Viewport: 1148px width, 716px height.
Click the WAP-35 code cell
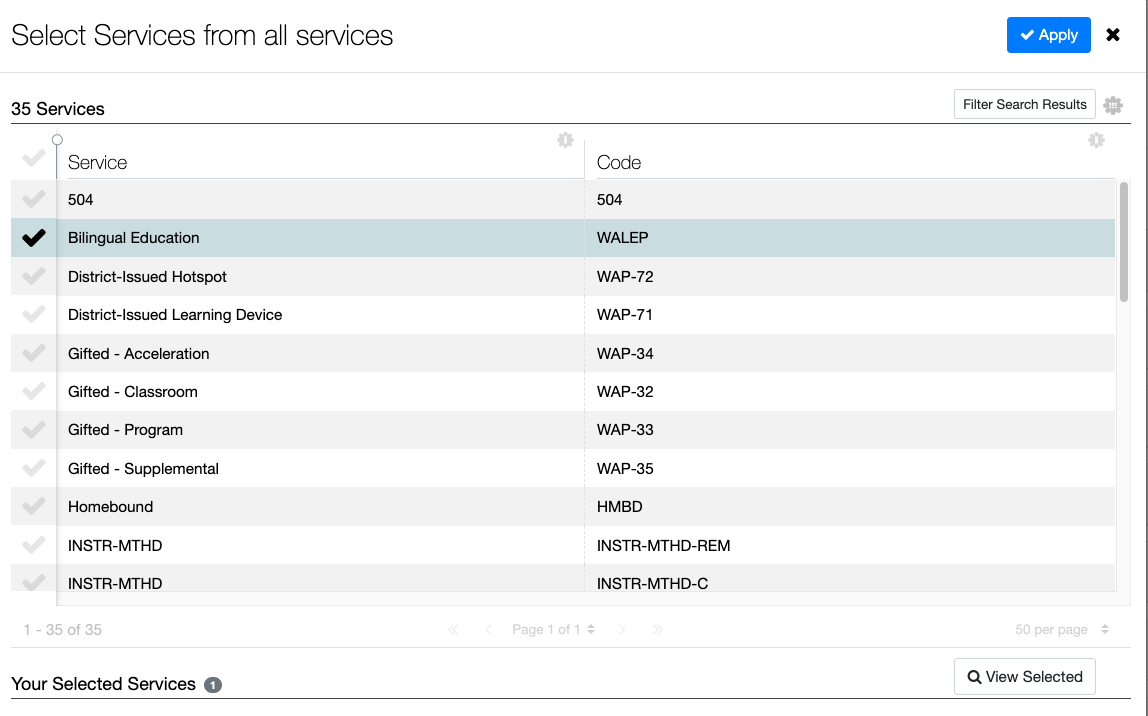pos(625,469)
